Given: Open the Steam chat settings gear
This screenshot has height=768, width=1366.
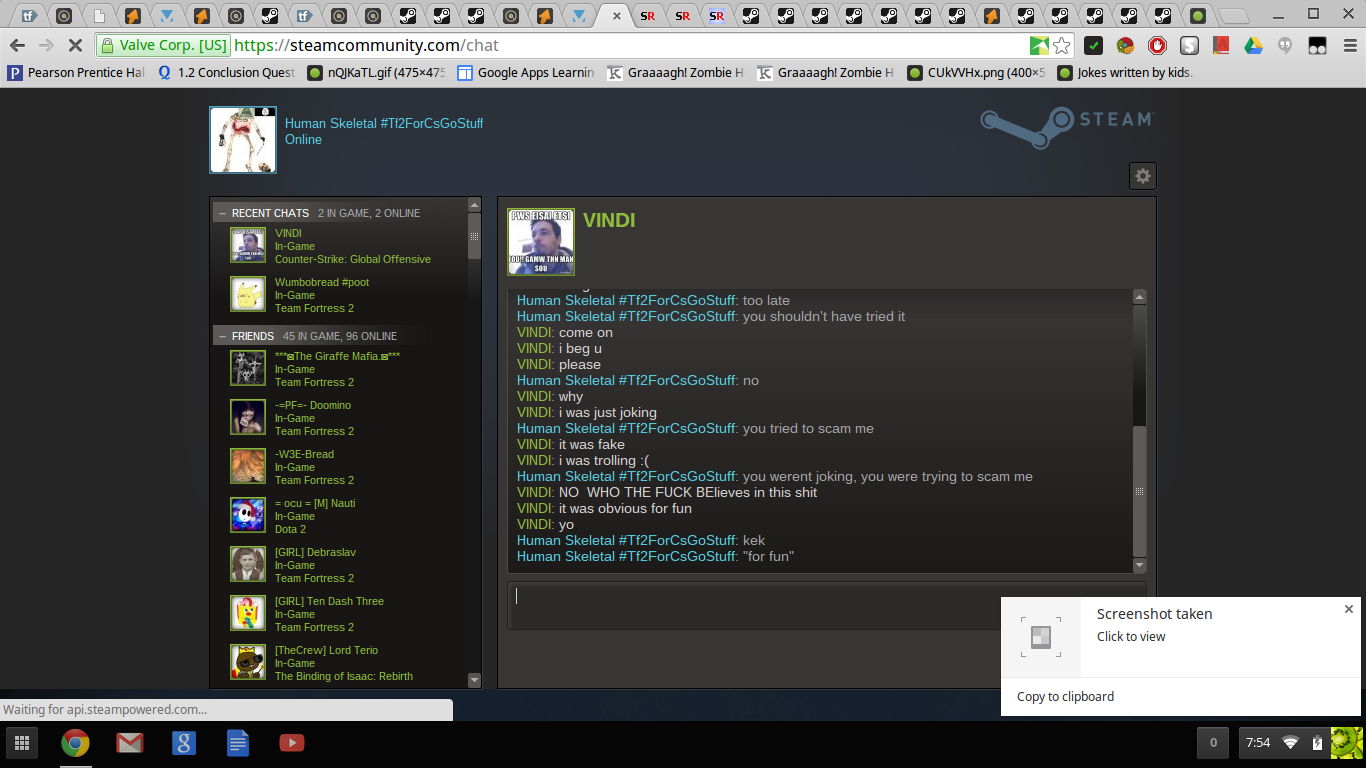Looking at the screenshot, I should pyautogui.click(x=1142, y=176).
